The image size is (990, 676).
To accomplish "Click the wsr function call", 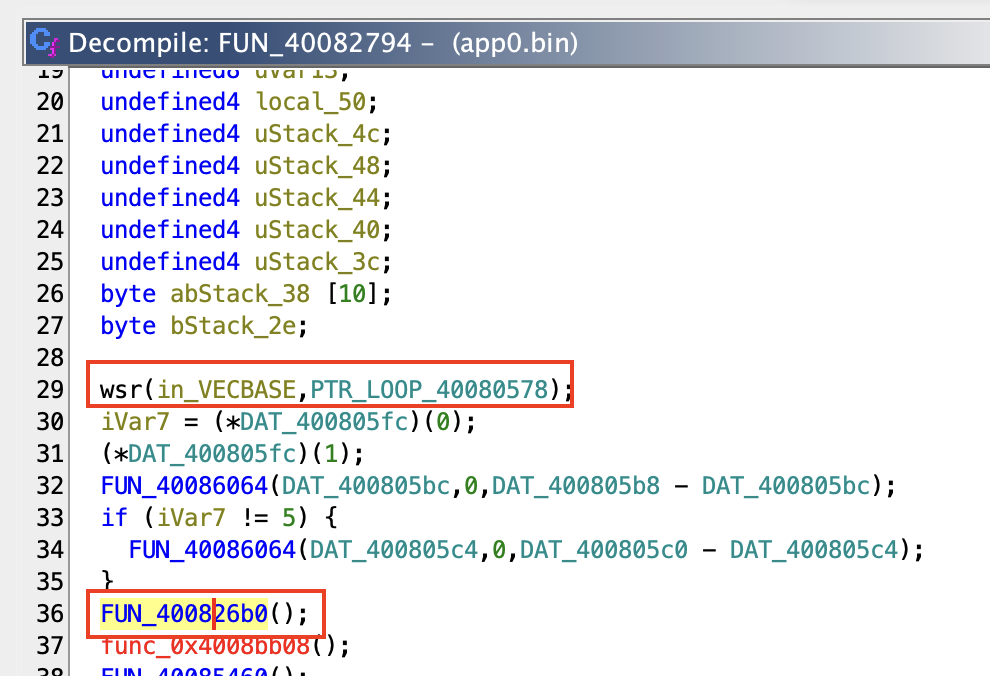I will click(121, 390).
